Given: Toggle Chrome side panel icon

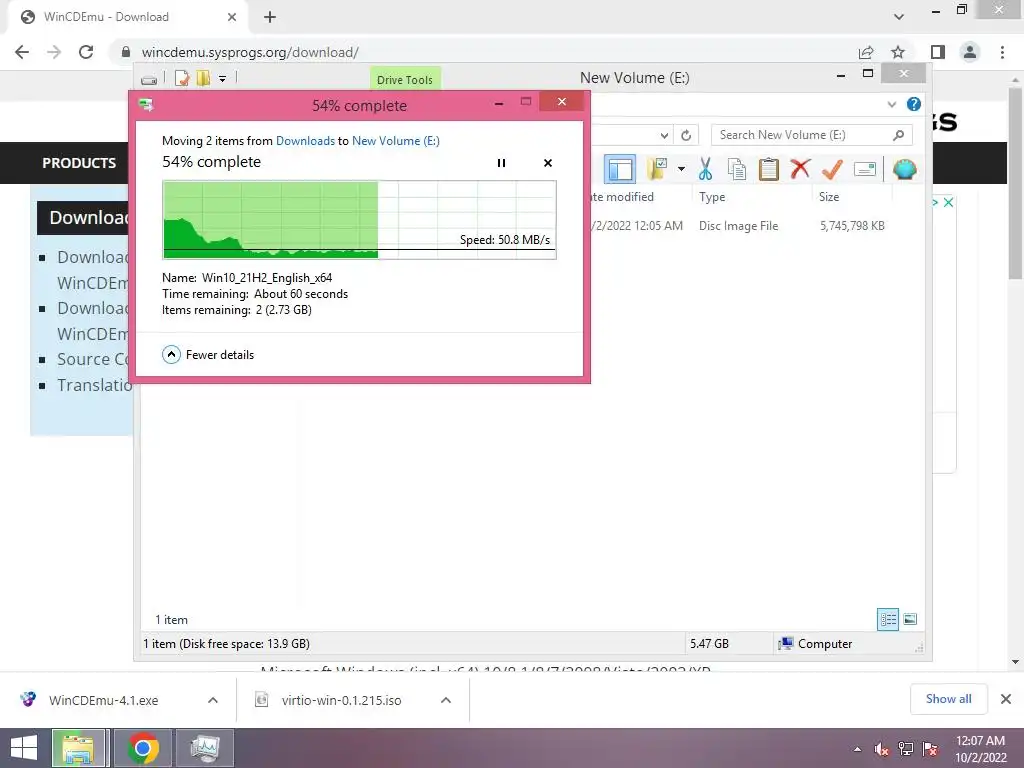Looking at the screenshot, I should pos(938,52).
